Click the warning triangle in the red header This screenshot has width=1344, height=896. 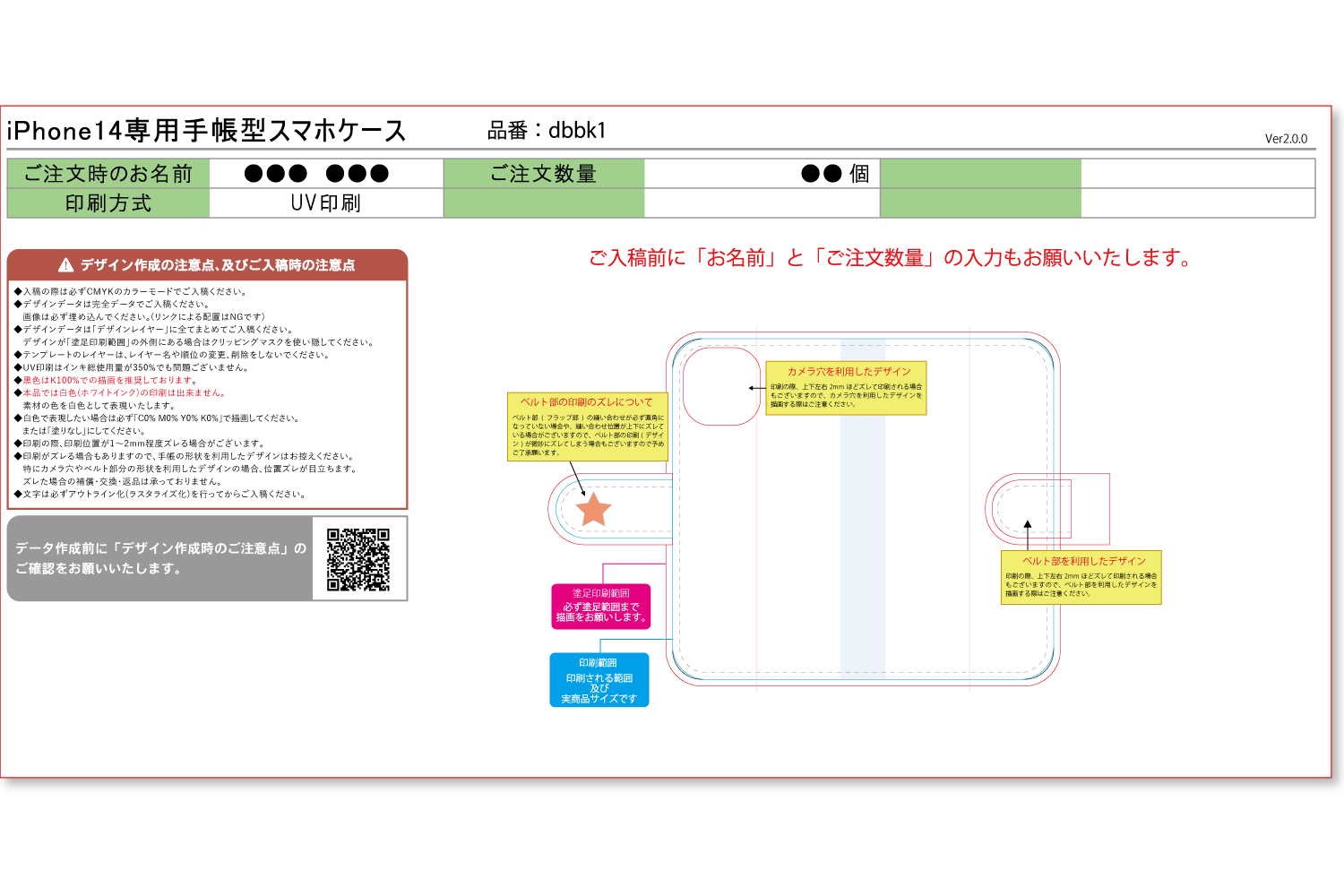[65, 265]
